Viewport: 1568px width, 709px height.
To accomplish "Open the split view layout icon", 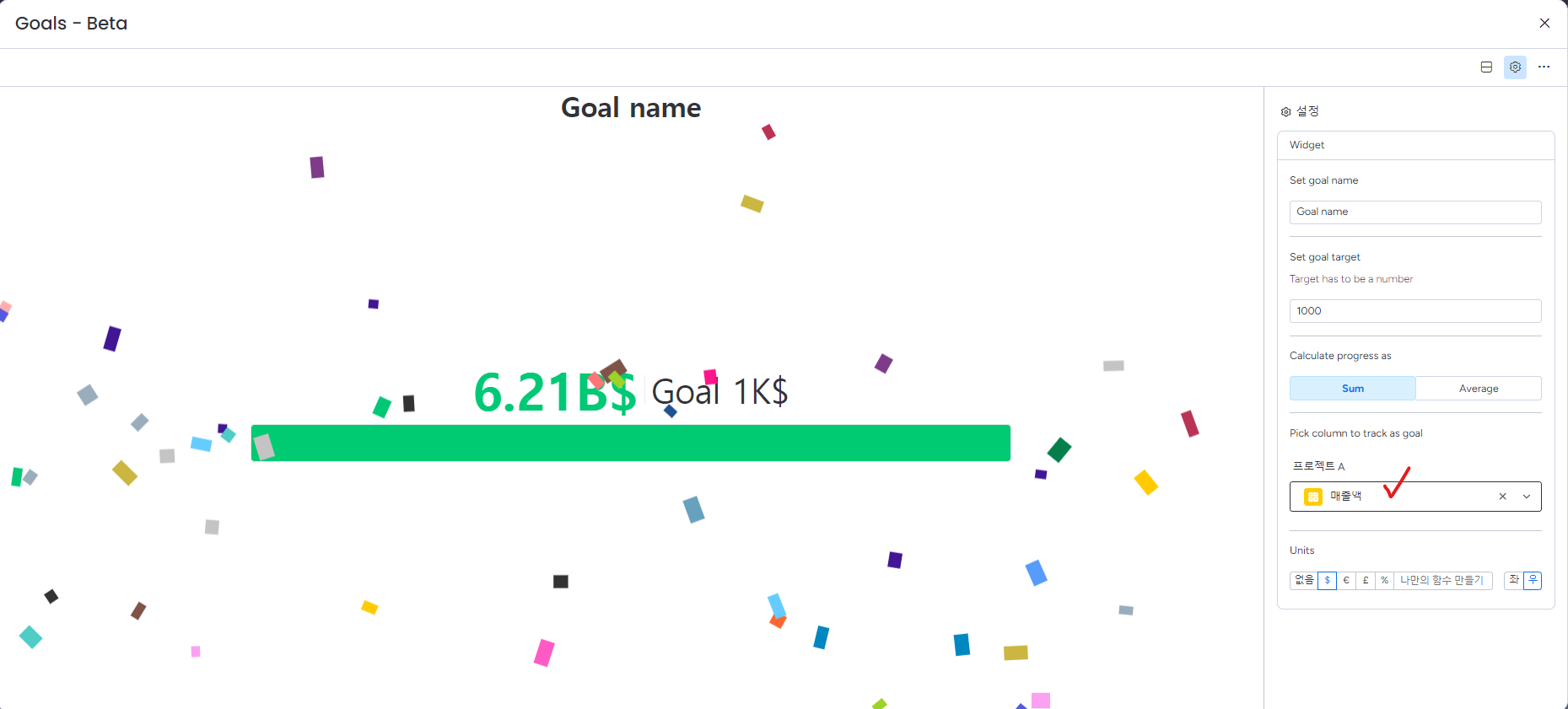I will 1486,67.
